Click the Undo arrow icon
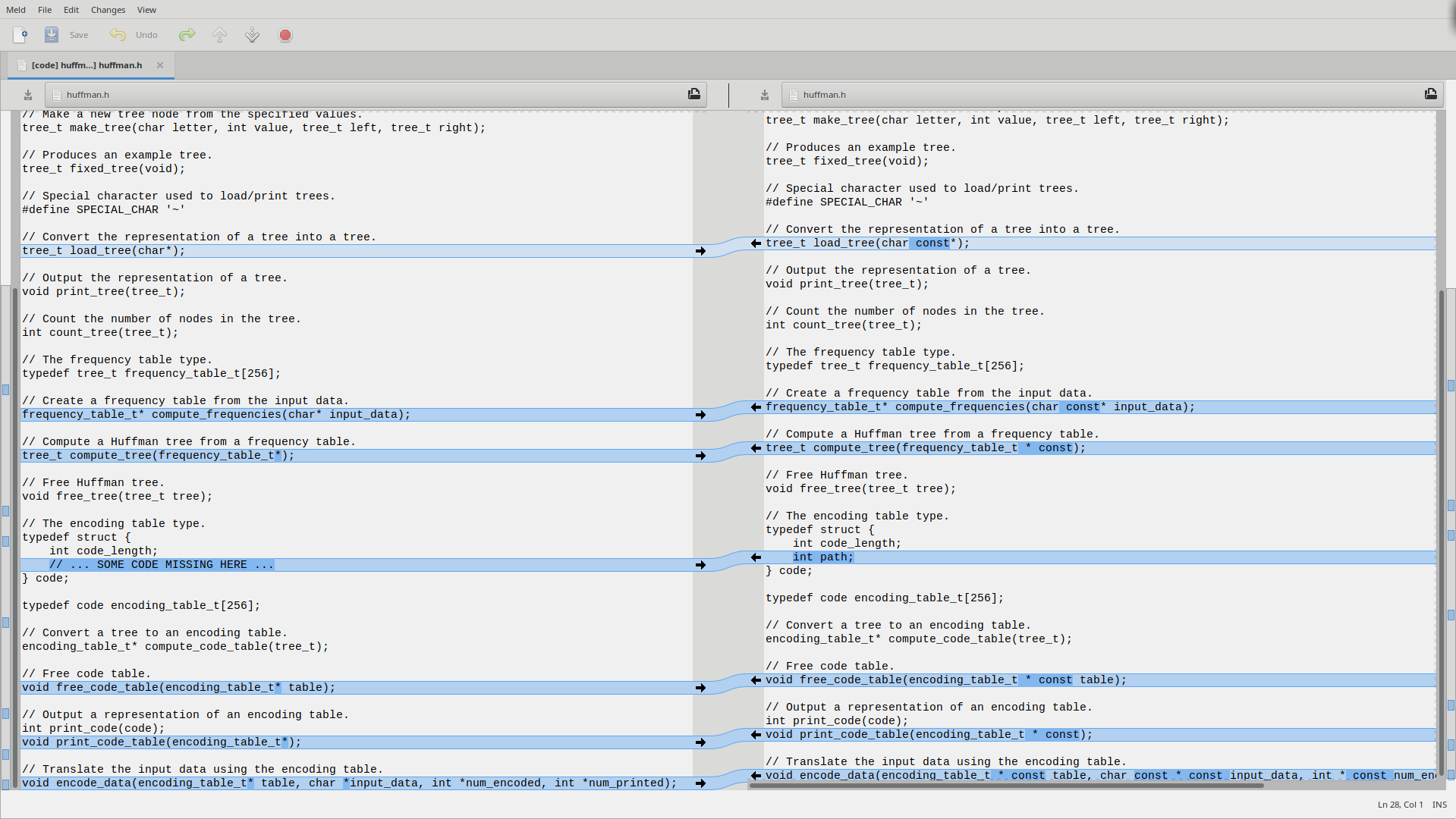This screenshot has width=1456, height=819. [x=118, y=35]
